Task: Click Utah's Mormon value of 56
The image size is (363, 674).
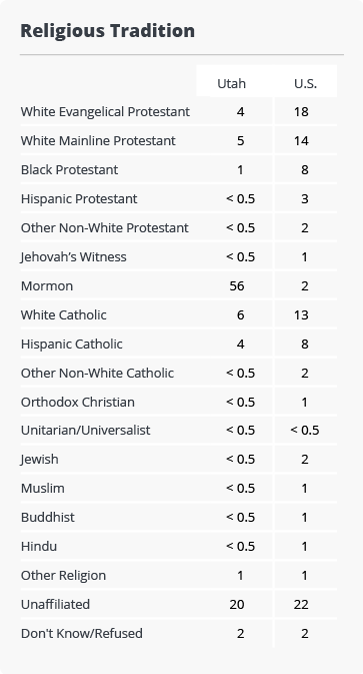Action: tap(237, 286)
